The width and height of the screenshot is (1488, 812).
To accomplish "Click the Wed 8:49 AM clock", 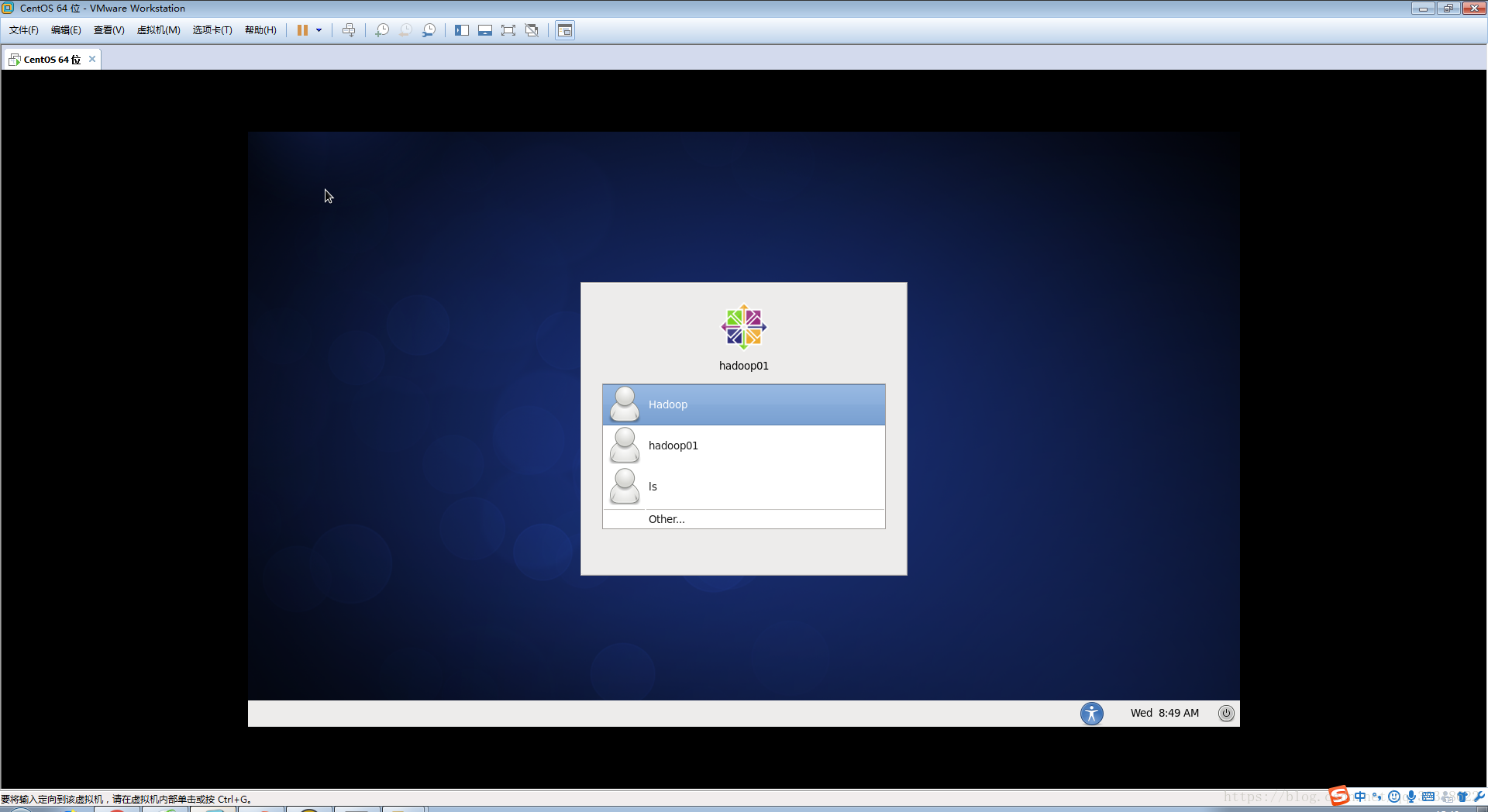I will point(1165,714).
